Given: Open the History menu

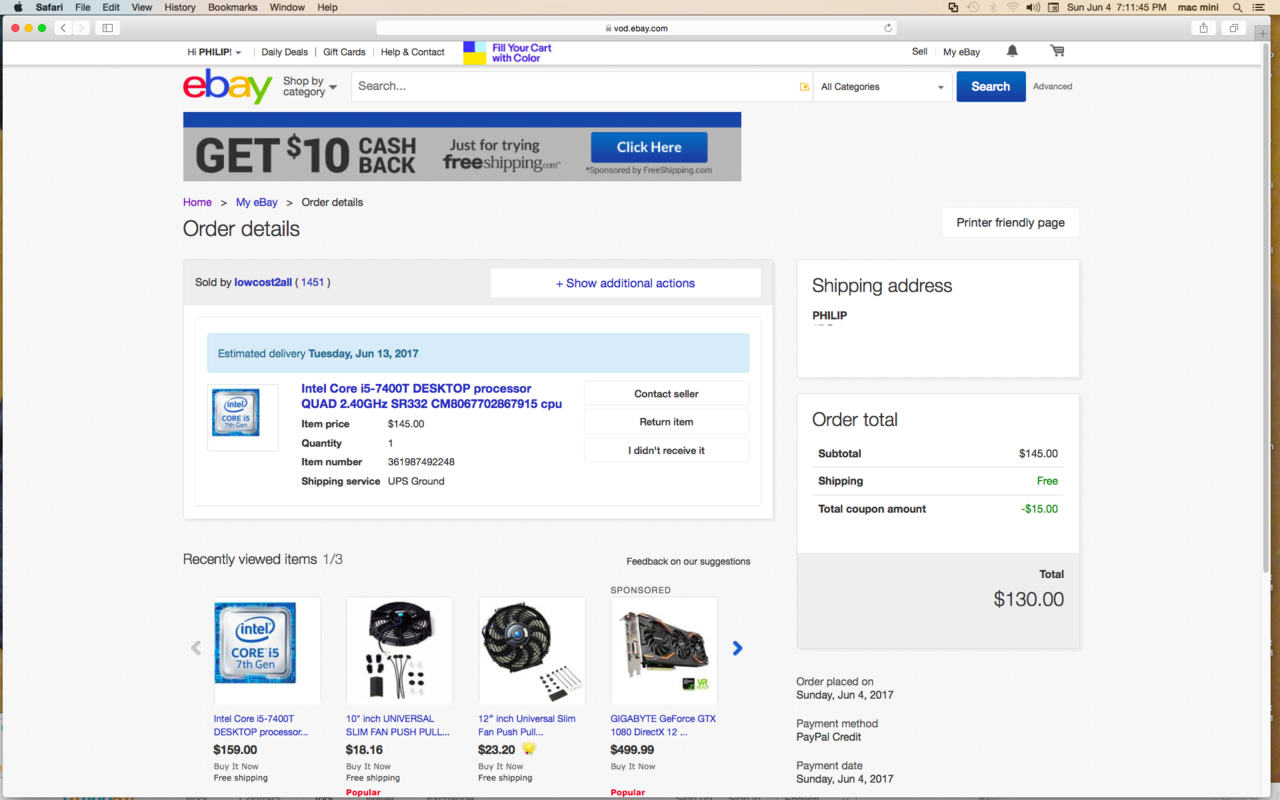Looking at the screenshot, I should (180, 7).
